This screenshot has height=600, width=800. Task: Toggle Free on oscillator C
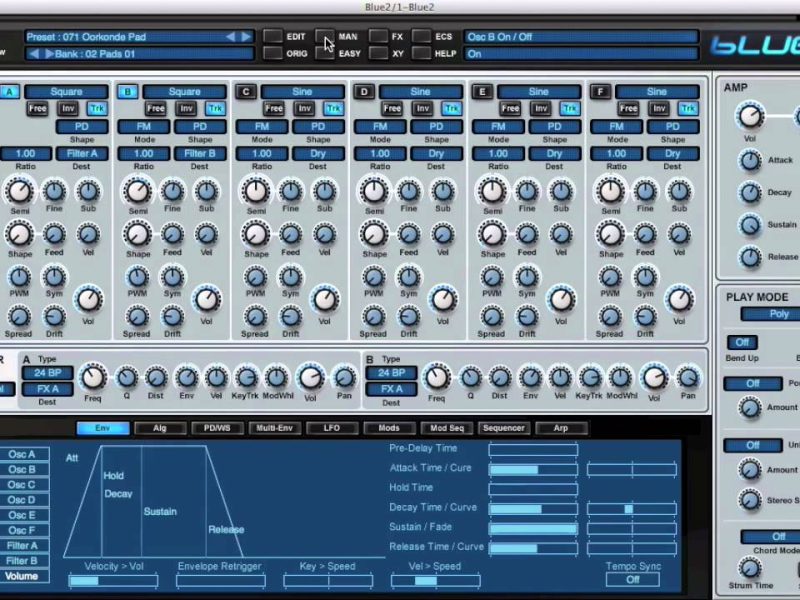click(274, 109)
